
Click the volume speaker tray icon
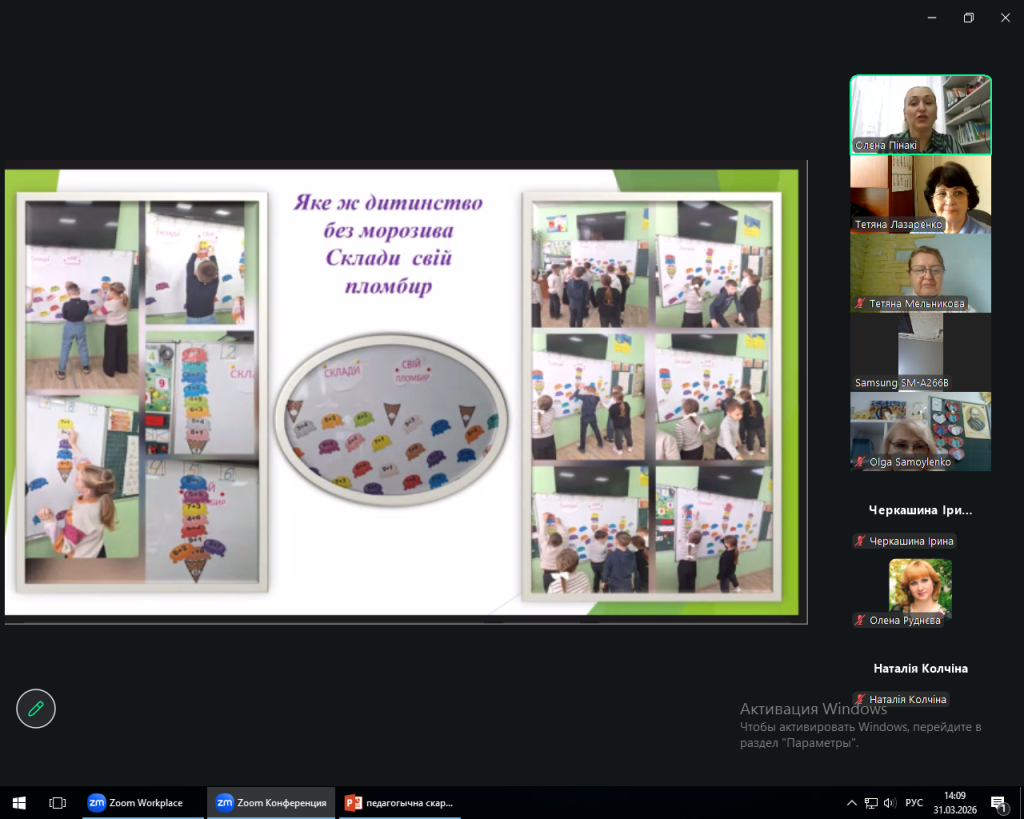tap(889, 802)
